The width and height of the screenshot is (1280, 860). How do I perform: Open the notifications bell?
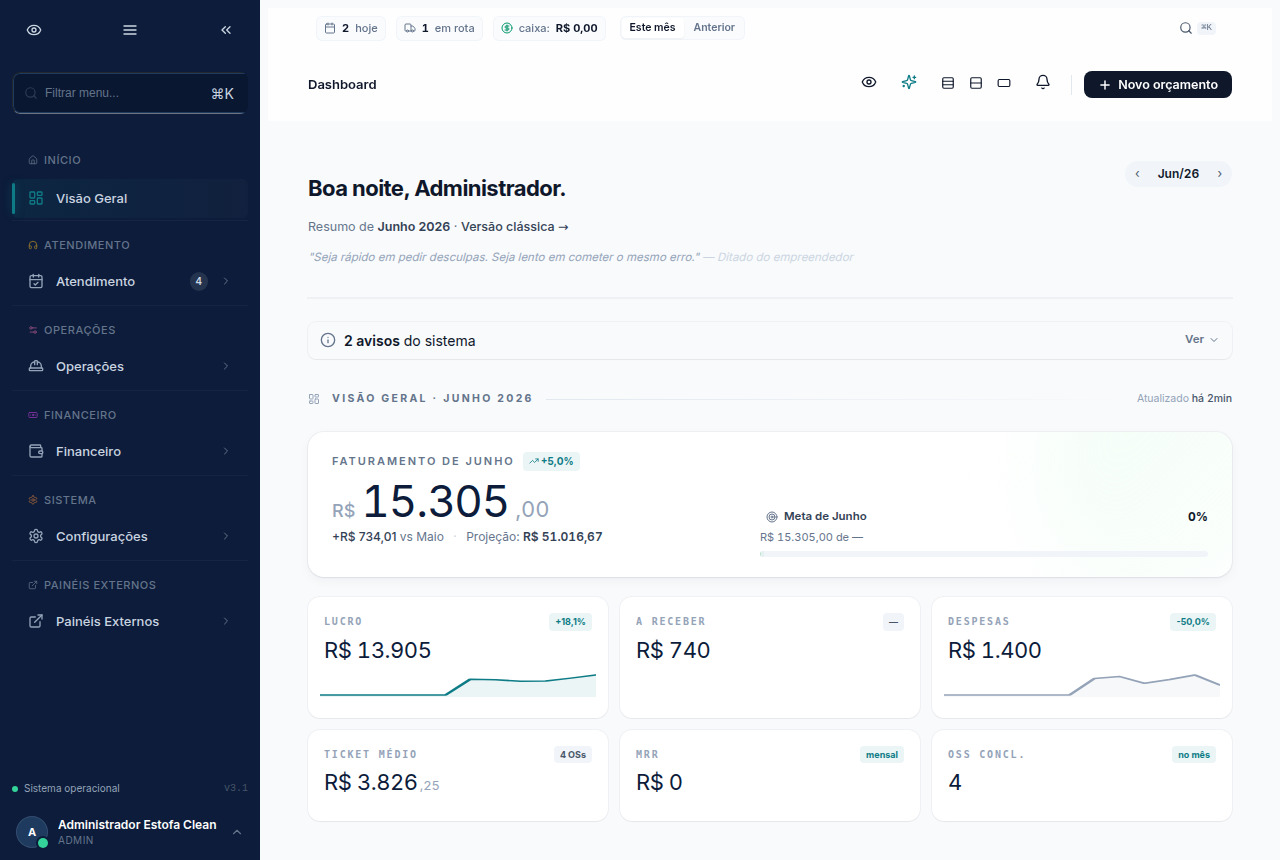[x=1043, y=83]
